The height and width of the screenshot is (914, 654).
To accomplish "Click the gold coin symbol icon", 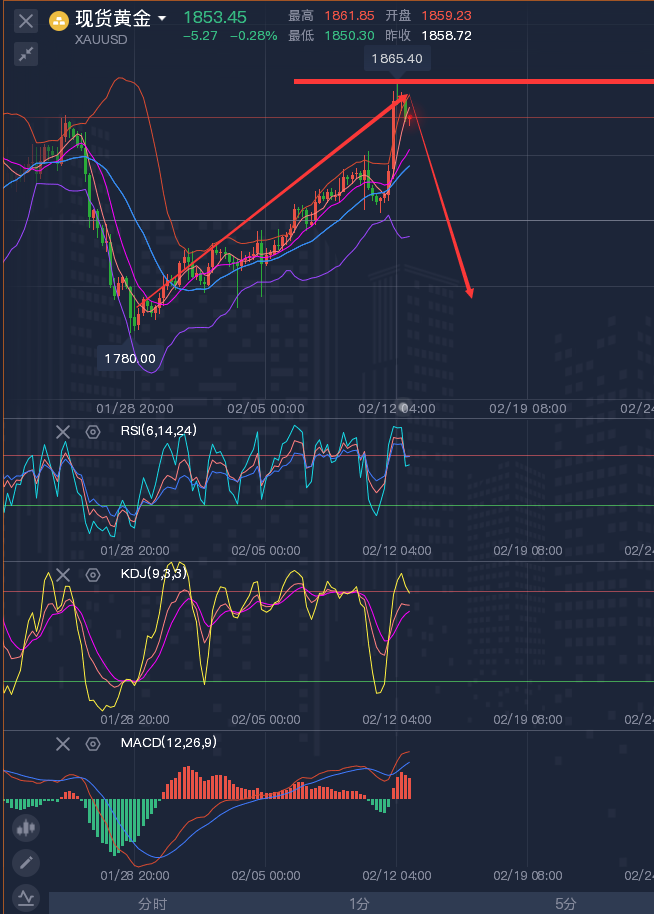I will point(59,20).
